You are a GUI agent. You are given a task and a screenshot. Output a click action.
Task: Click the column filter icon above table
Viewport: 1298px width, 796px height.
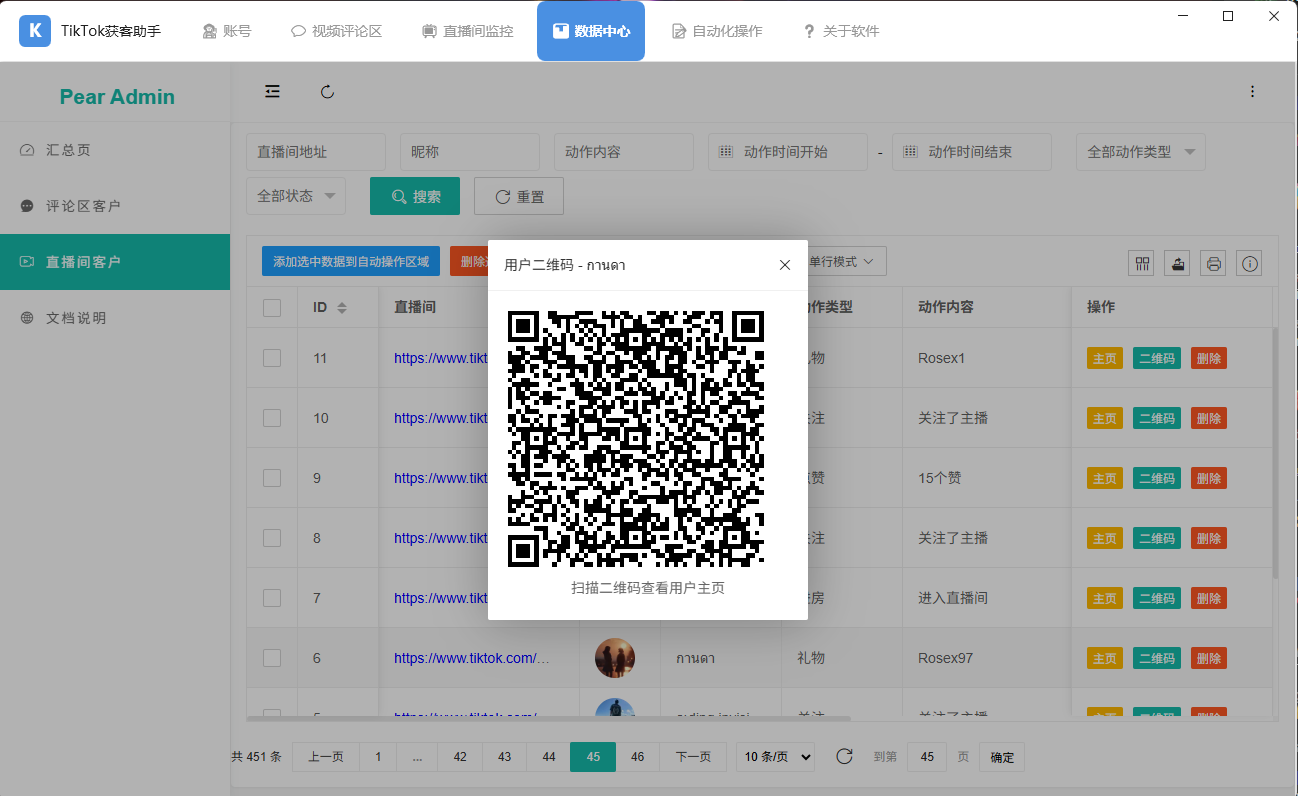(1141, 264)
